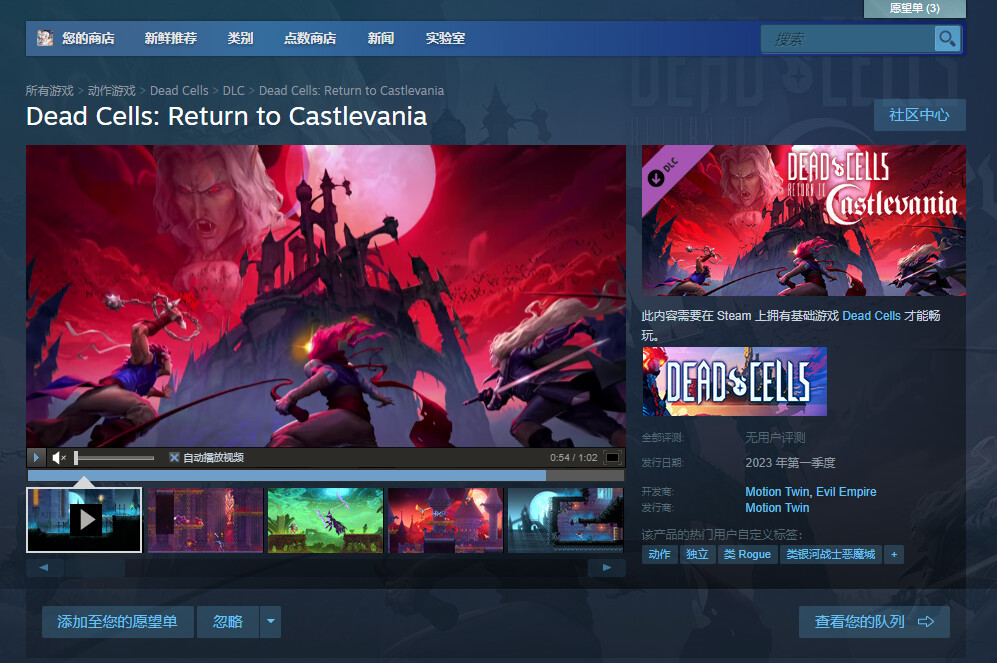Screen dimensions: 997x663
Task: Select the second screenshot thumbnail with red tower
Action: point(205,520)
